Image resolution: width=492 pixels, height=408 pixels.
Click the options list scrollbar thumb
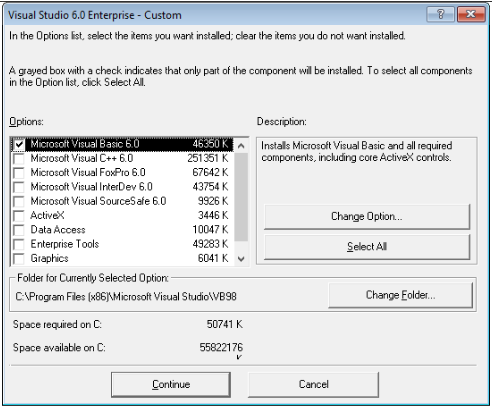coord(241,197)
